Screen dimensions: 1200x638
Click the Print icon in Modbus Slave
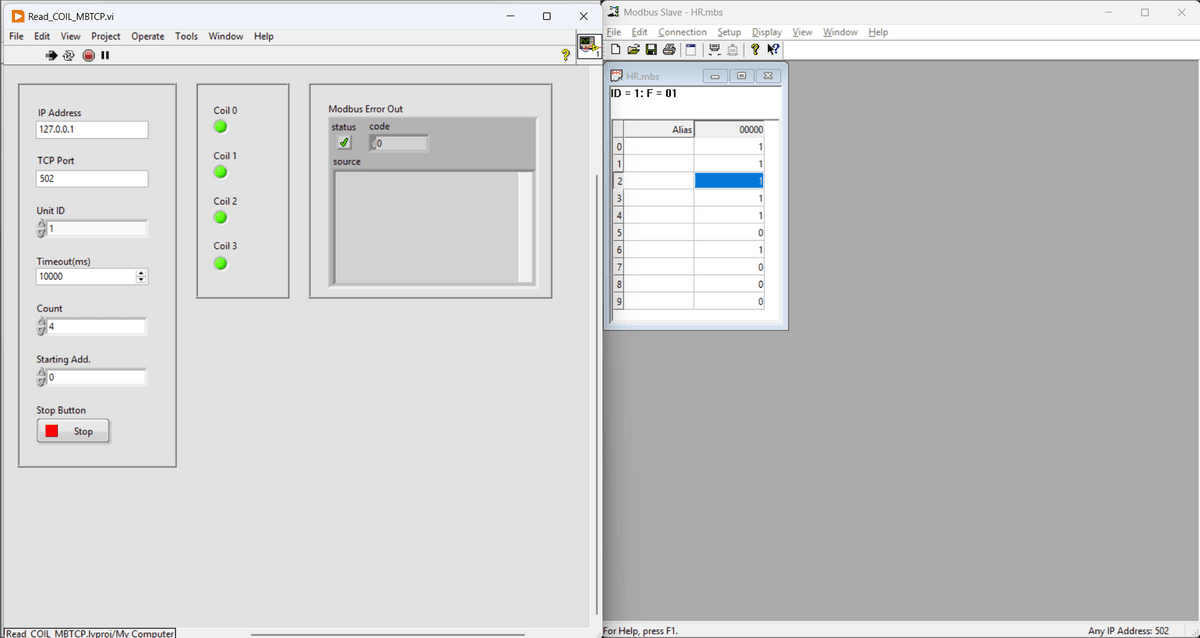(668, 50)
